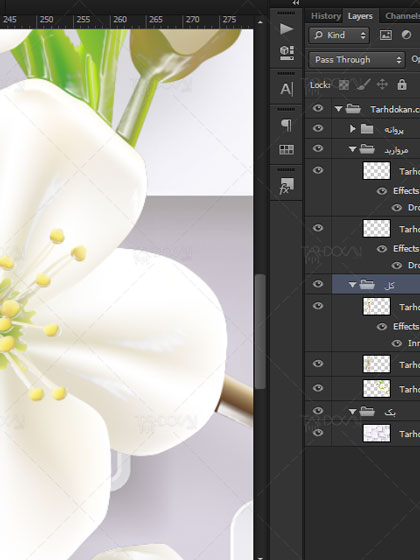Open the Swatches grid panel icon
420x560 pixels.
coord(286,150)
